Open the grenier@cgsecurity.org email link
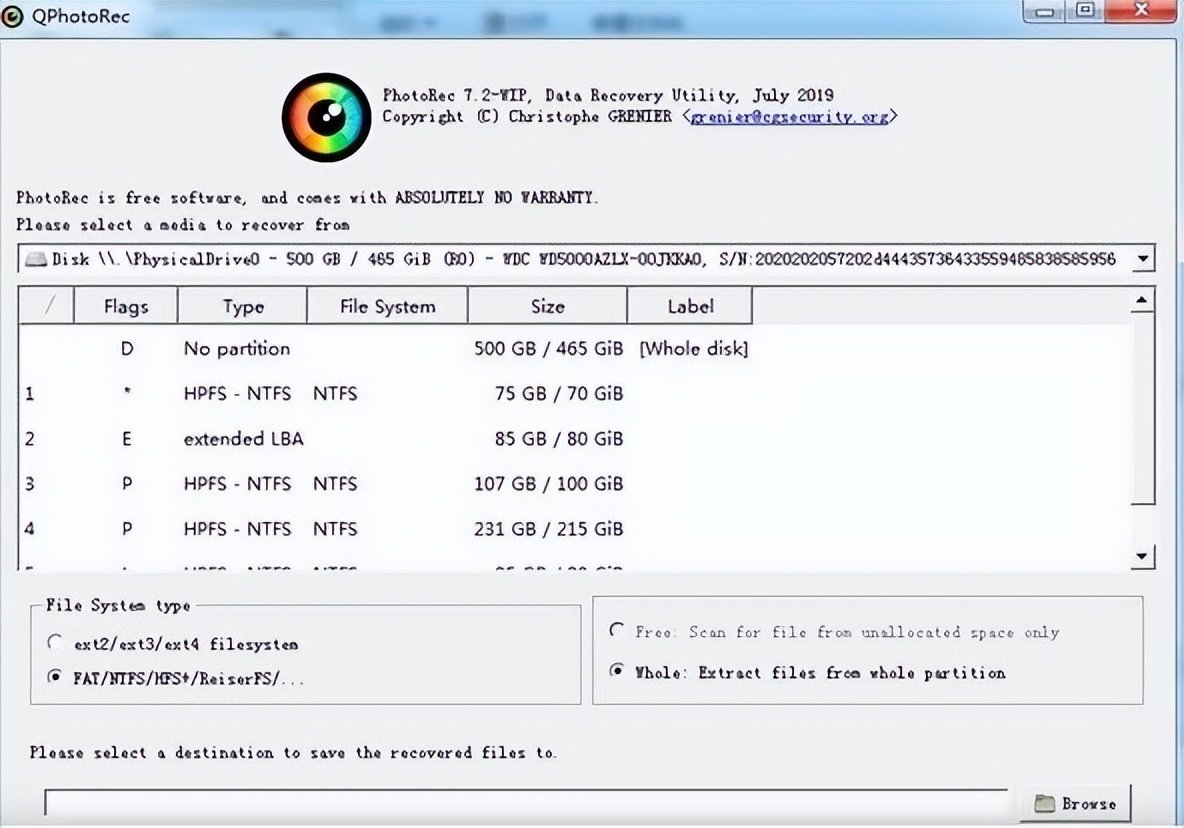The height and width of the screenshot is (828, 1184). pos(789,117)
